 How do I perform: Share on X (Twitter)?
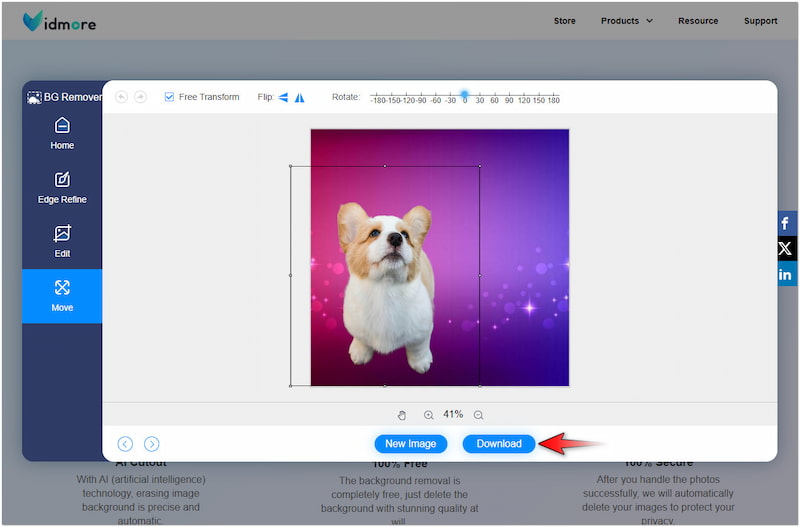[786, 249]
